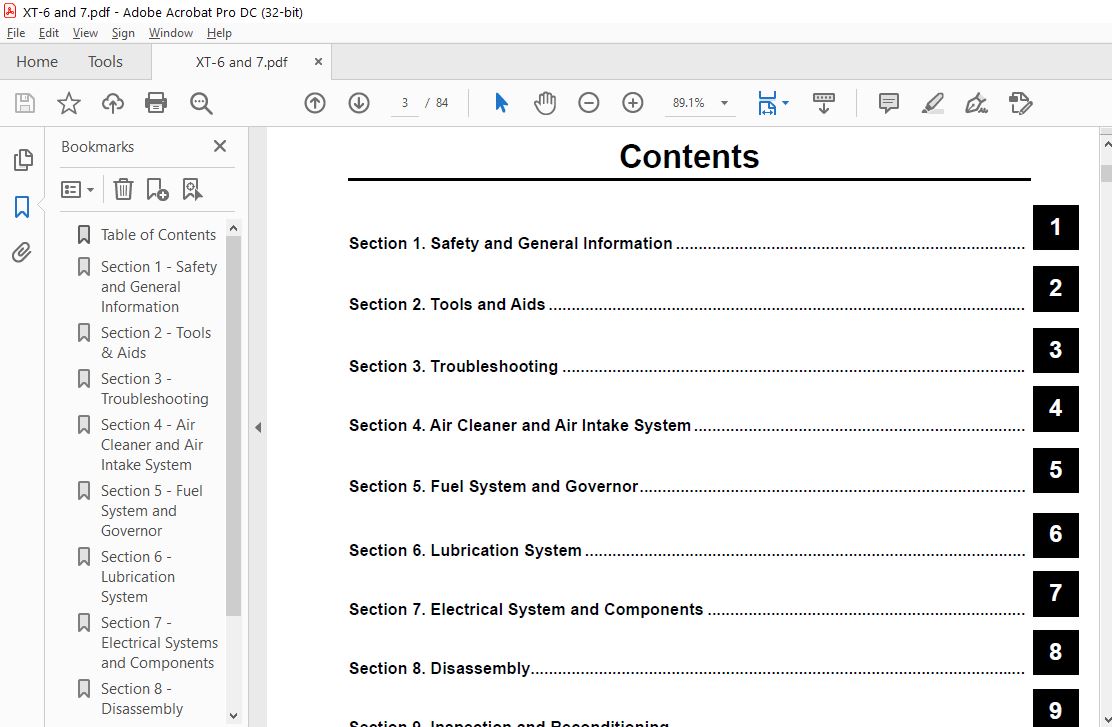Screen dimensions: 1112x727
Task: Click the upload to cloud icon
Action: (113, 104)
